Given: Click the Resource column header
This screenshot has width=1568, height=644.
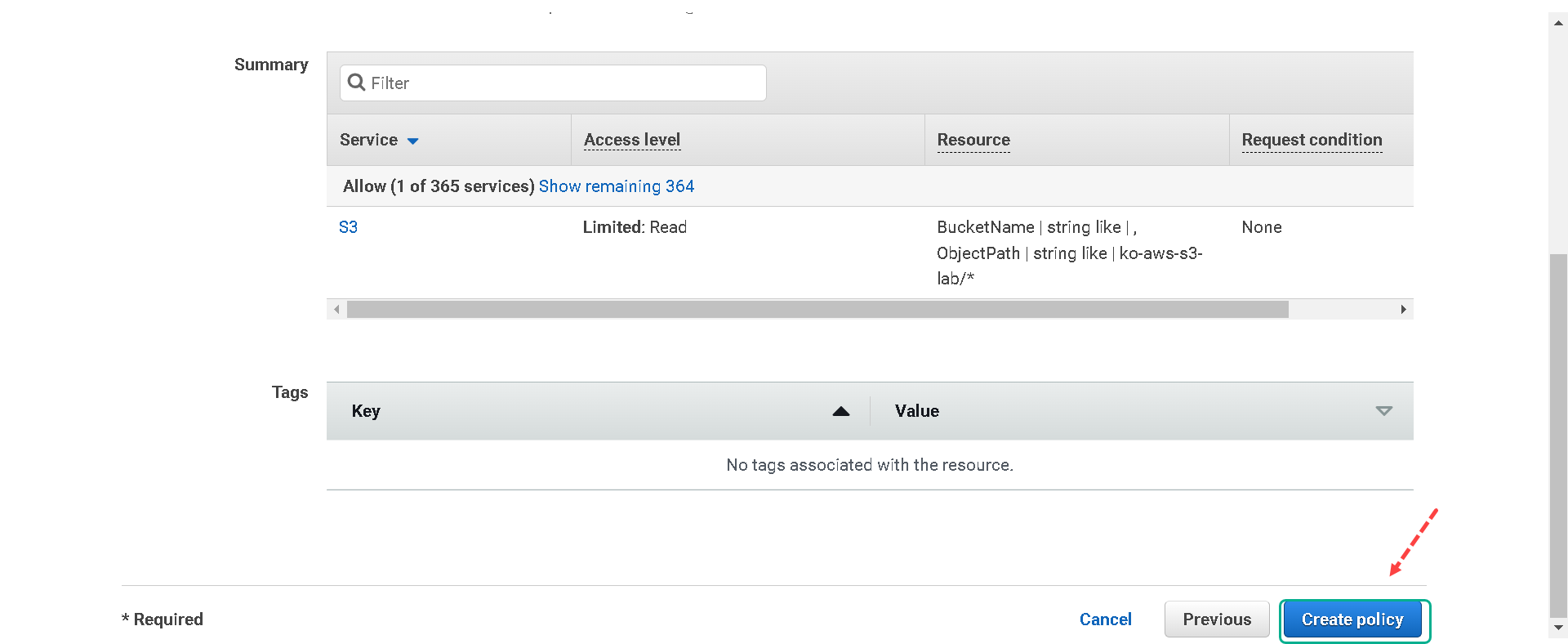Looking at the screenshot, I should (973, 140).
